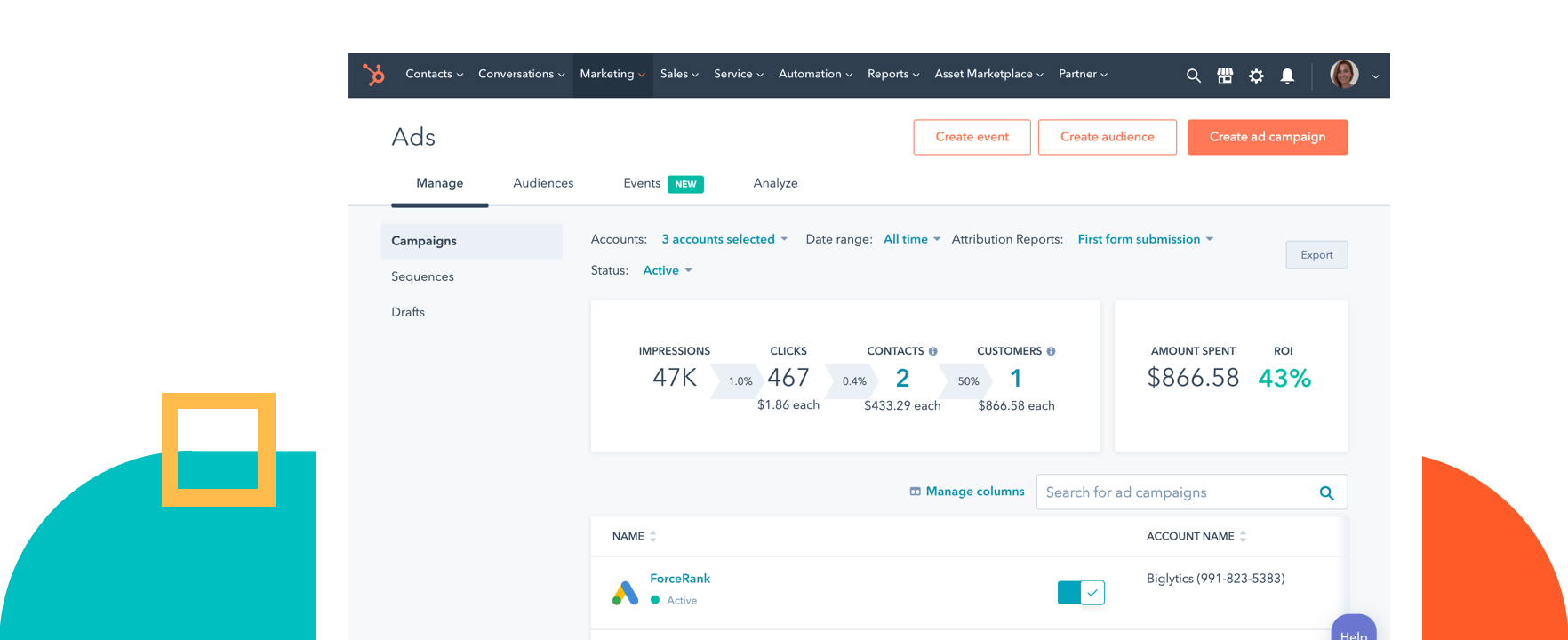Click the Export button
The height and width of the screenshot is (640, 1568).
point(1316,255)
